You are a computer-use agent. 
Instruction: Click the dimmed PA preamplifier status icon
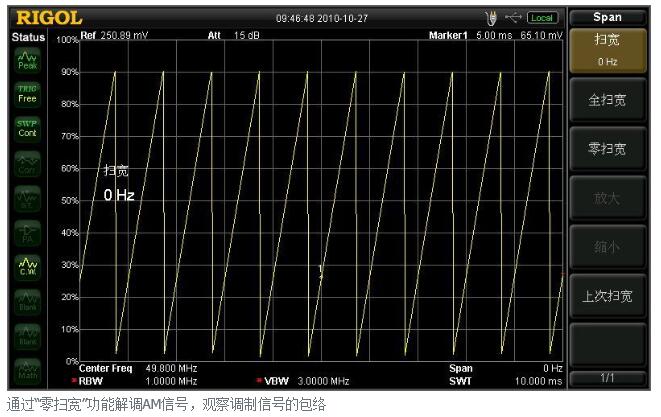tap(27, 231)
